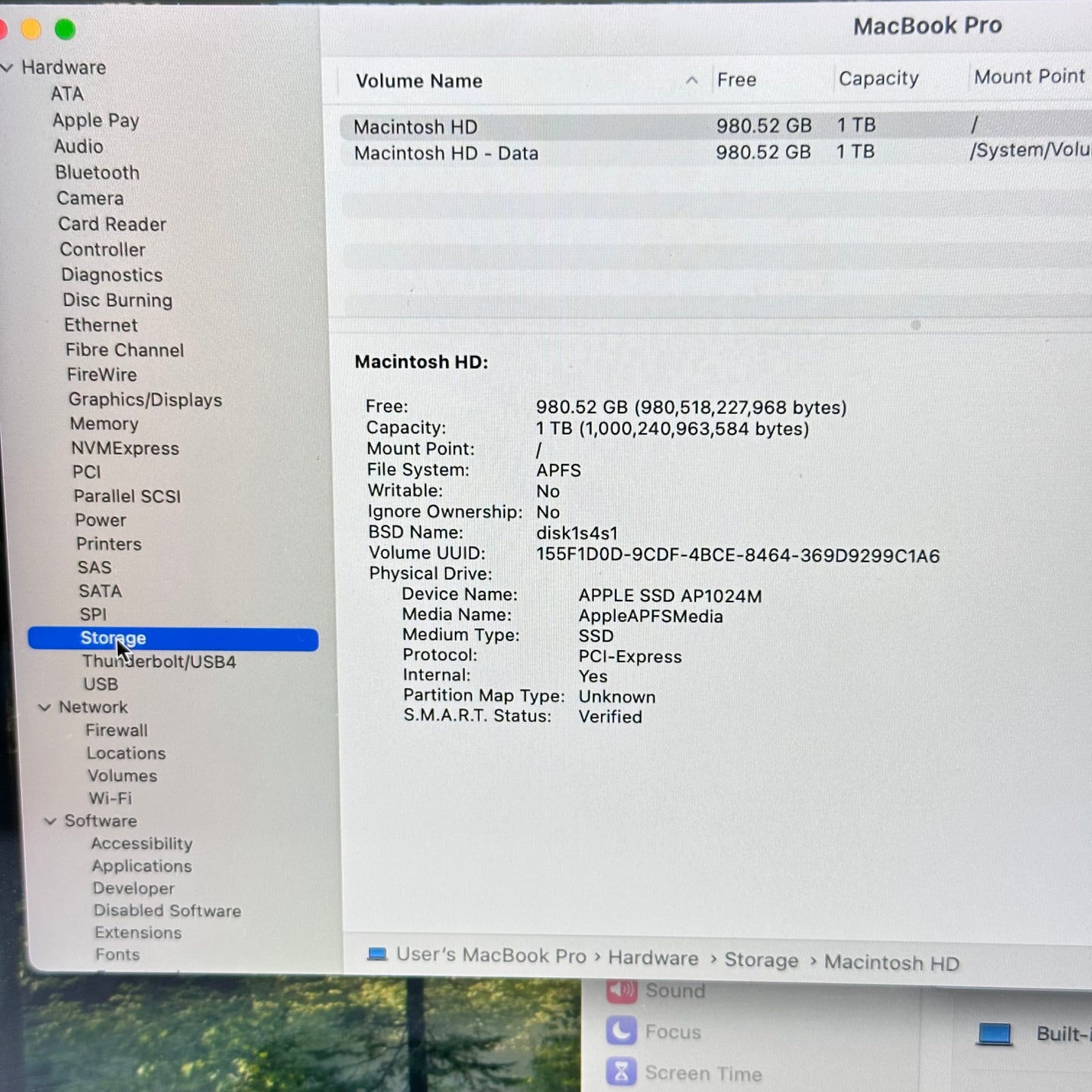Image resolution: width=1092 pixels, height=1092 pixels.
Task: Open Applications under Software
Action: tap(142, 866)
